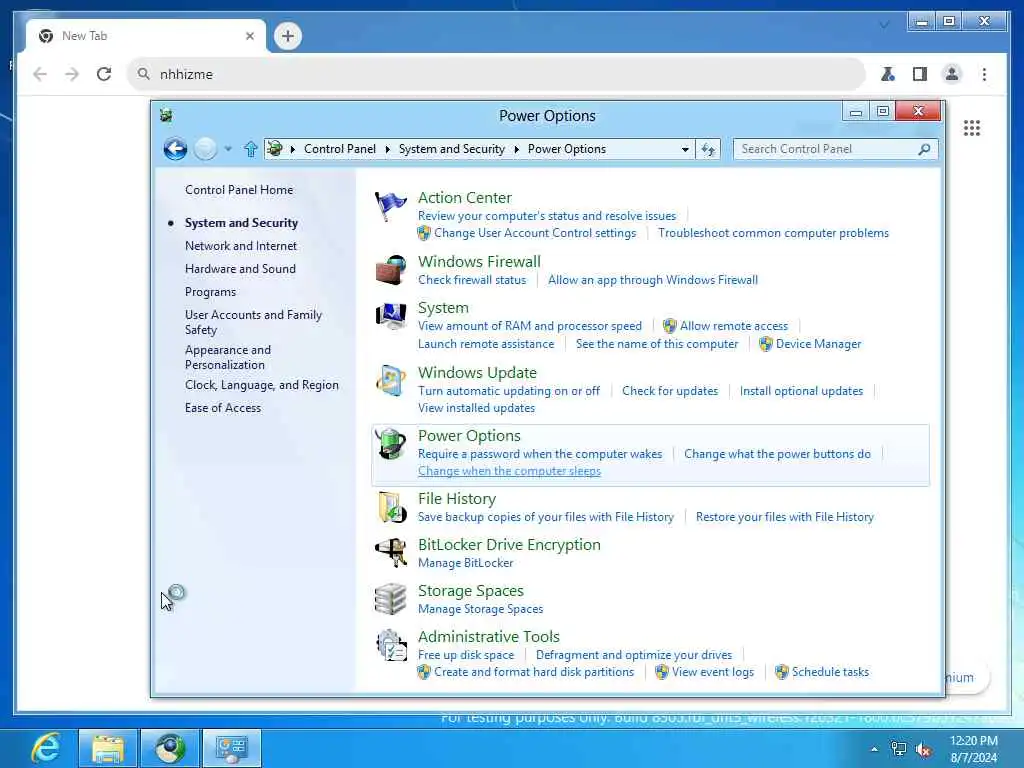Click the Windows Firewall brick wall icon
Image resolution: width=1024 pixels, height=768 pixels.
(x=391, y=270)
